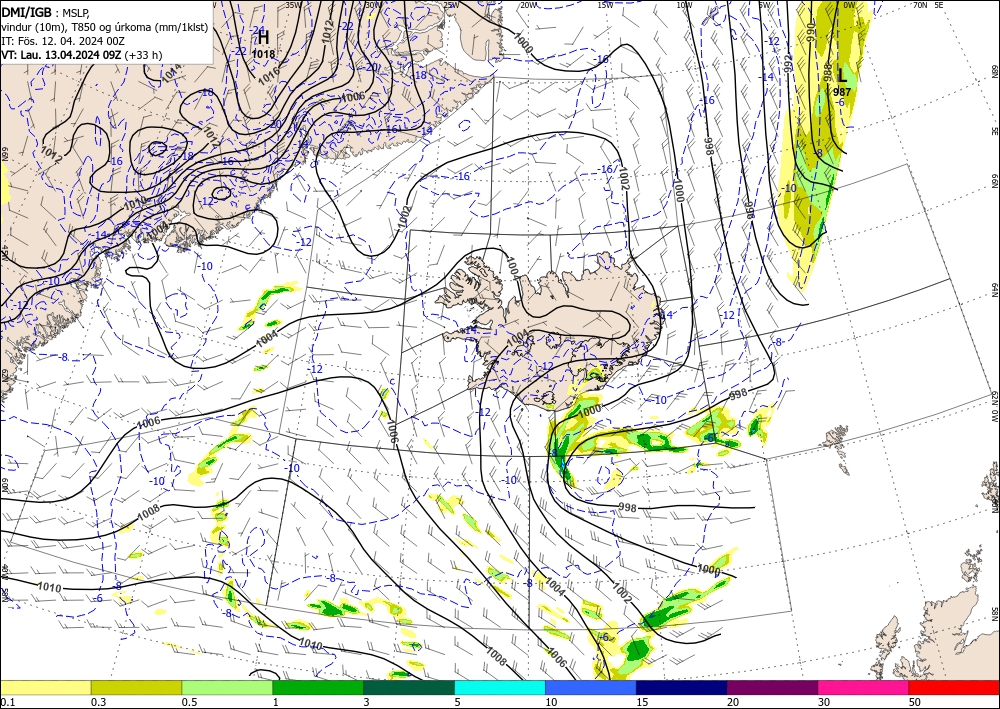Click the yellow 0.1–0.3 mm legend swatch

click(x=45, y=687)
